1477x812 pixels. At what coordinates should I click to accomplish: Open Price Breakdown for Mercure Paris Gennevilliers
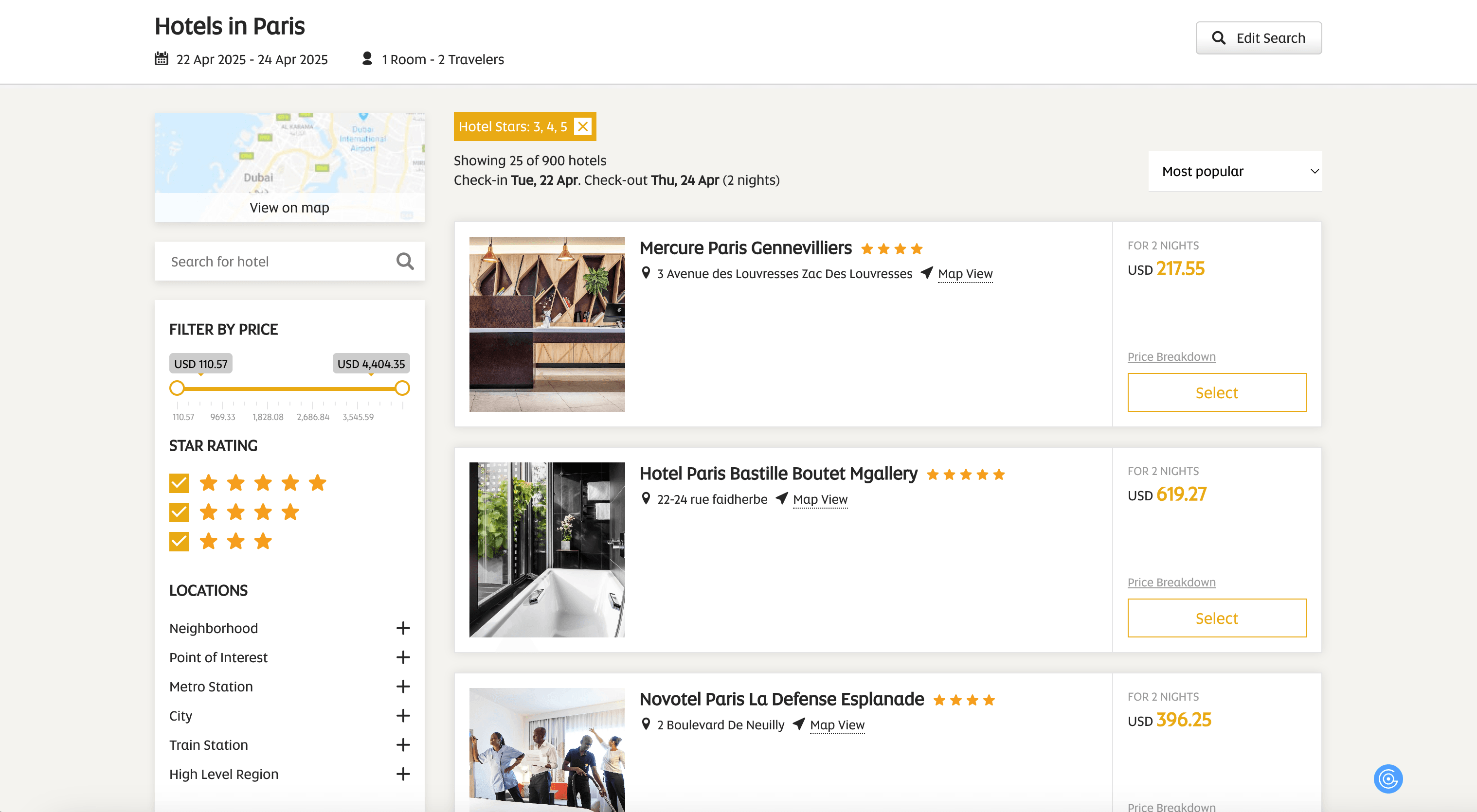point(1171,356)
